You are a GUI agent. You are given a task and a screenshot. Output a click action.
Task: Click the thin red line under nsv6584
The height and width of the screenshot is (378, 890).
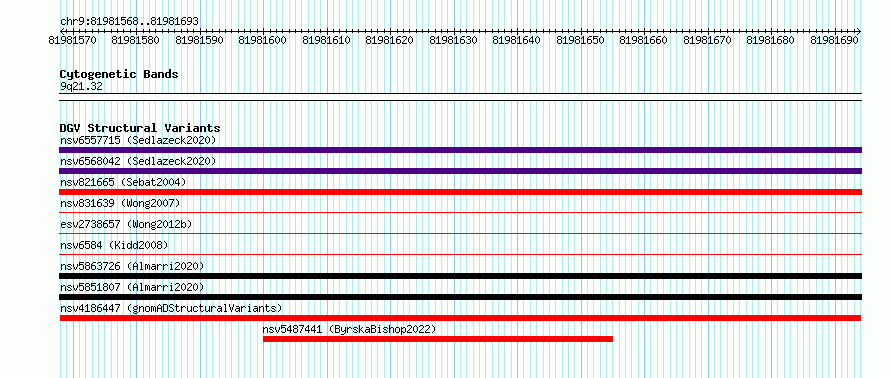coord(460,255)
